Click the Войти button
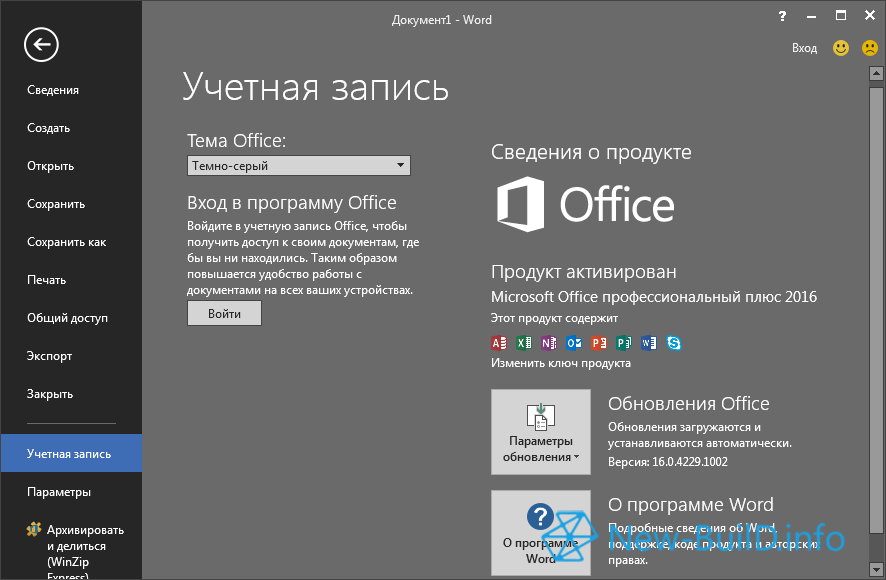The image size is (886, 580). [224, 313]
